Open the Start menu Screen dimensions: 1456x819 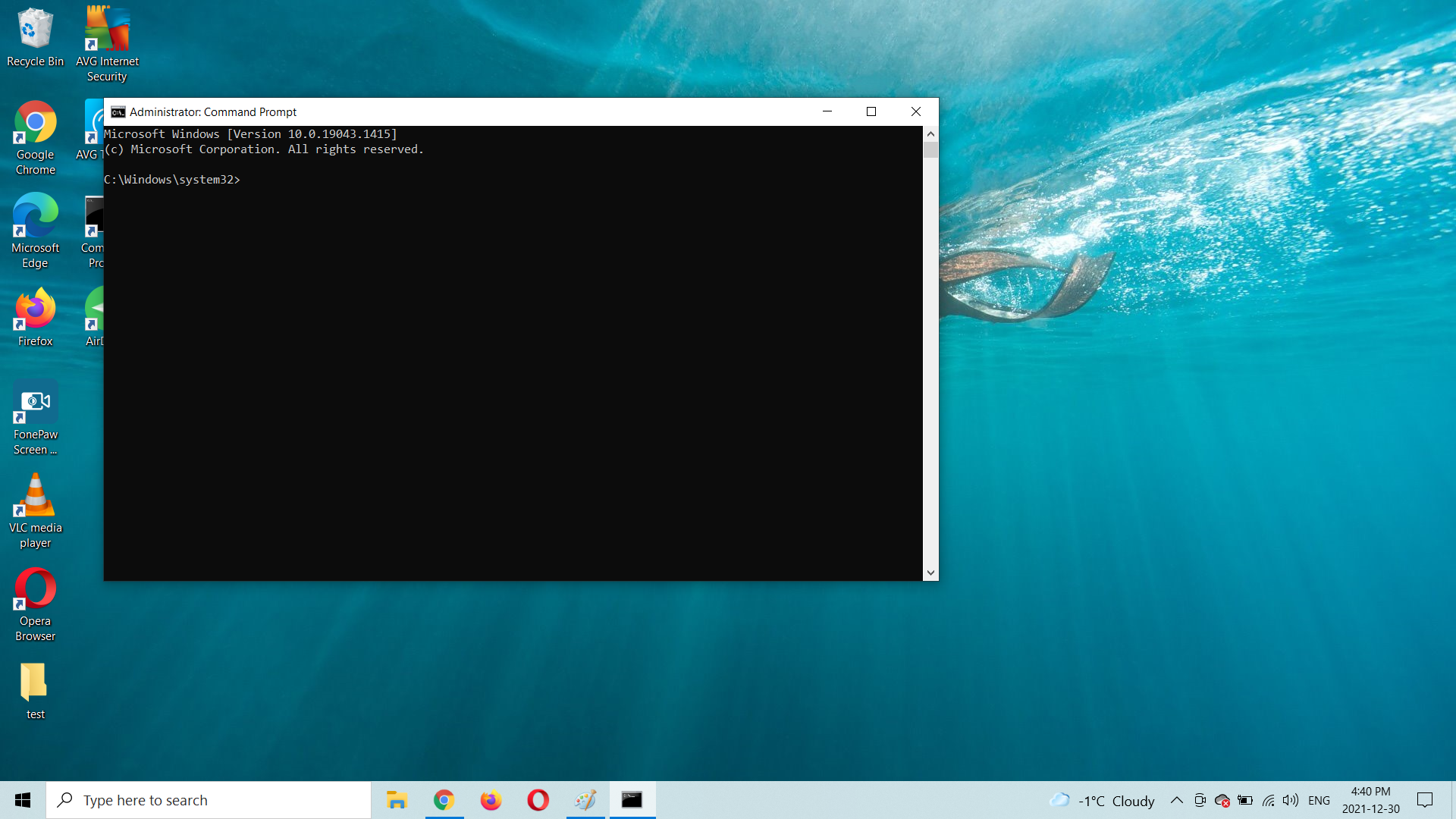pyautogui.click(x=22, y=799)
